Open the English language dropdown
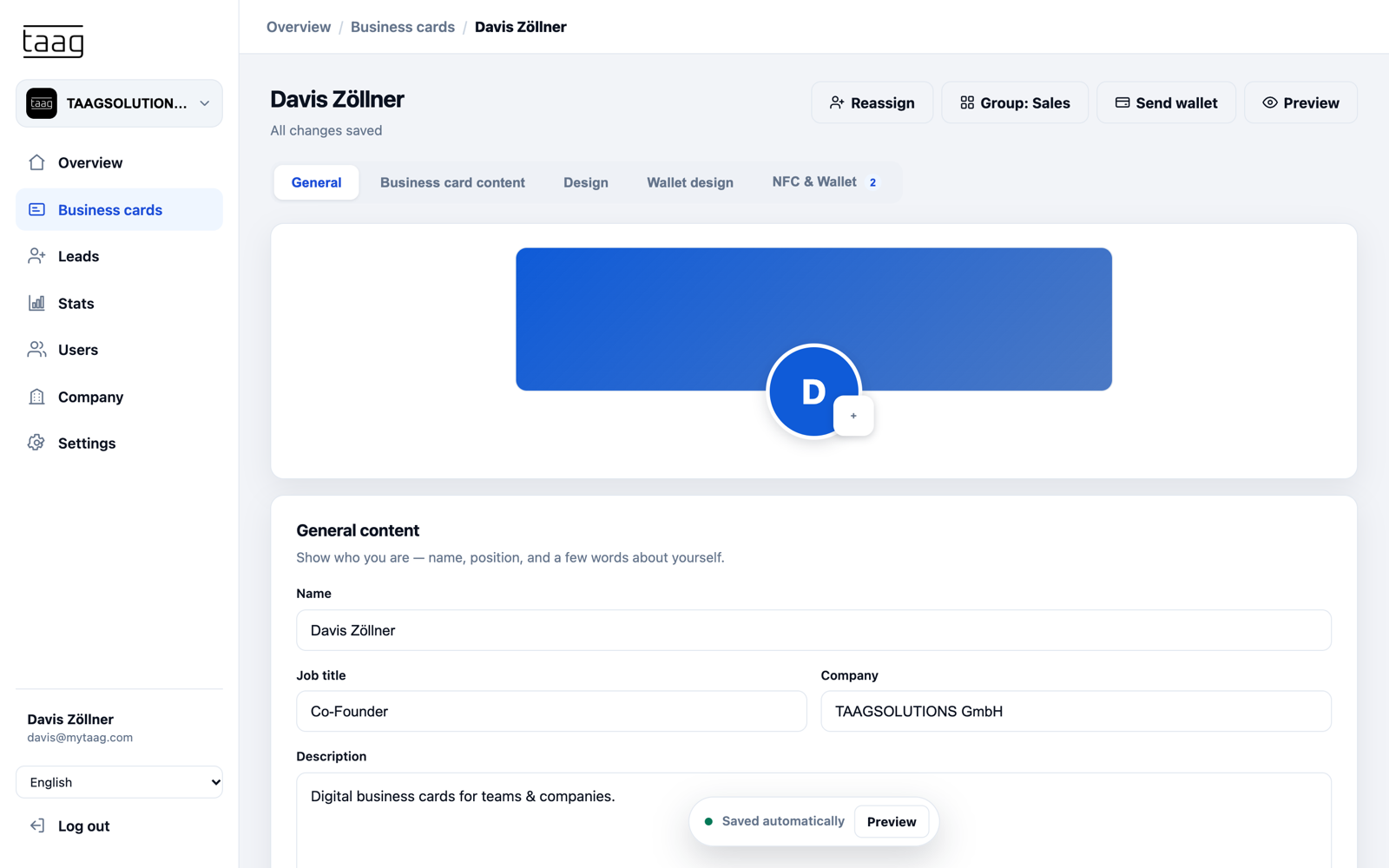 (x=119, y=782)
